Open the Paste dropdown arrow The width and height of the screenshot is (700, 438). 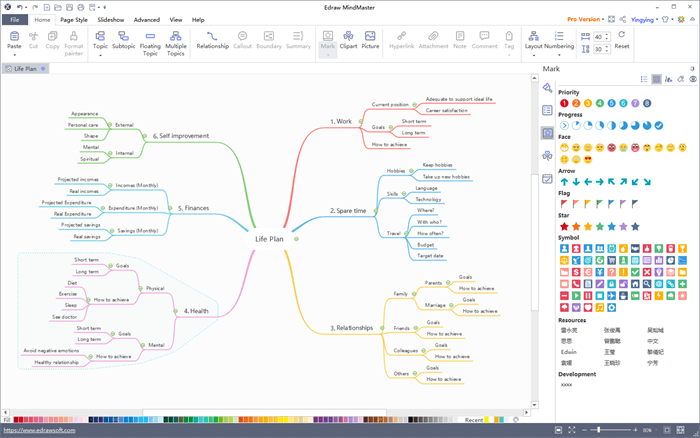tap(14, 56)
